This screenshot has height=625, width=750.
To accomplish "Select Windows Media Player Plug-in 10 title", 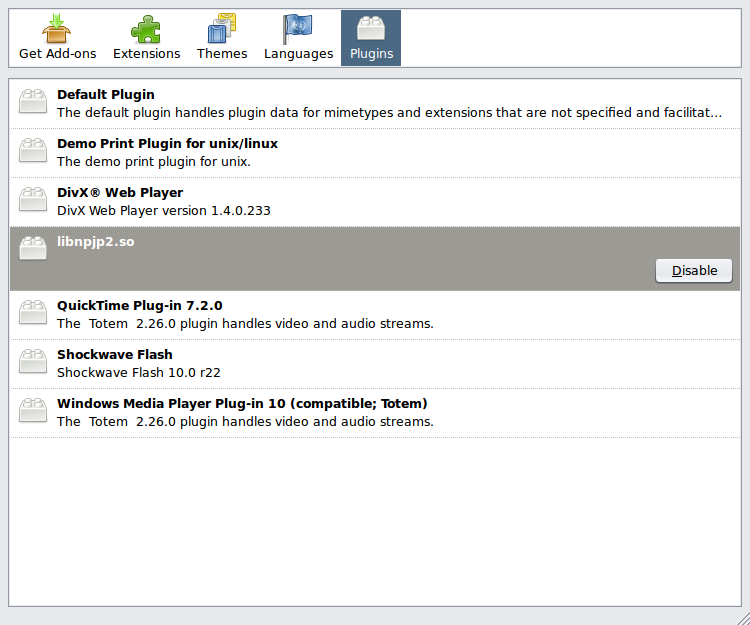I will pos(242,404).
